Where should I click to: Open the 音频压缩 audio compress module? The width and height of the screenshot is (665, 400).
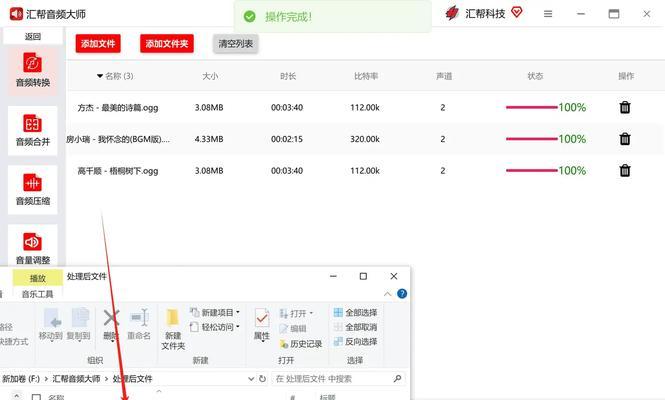coord(33,190)
